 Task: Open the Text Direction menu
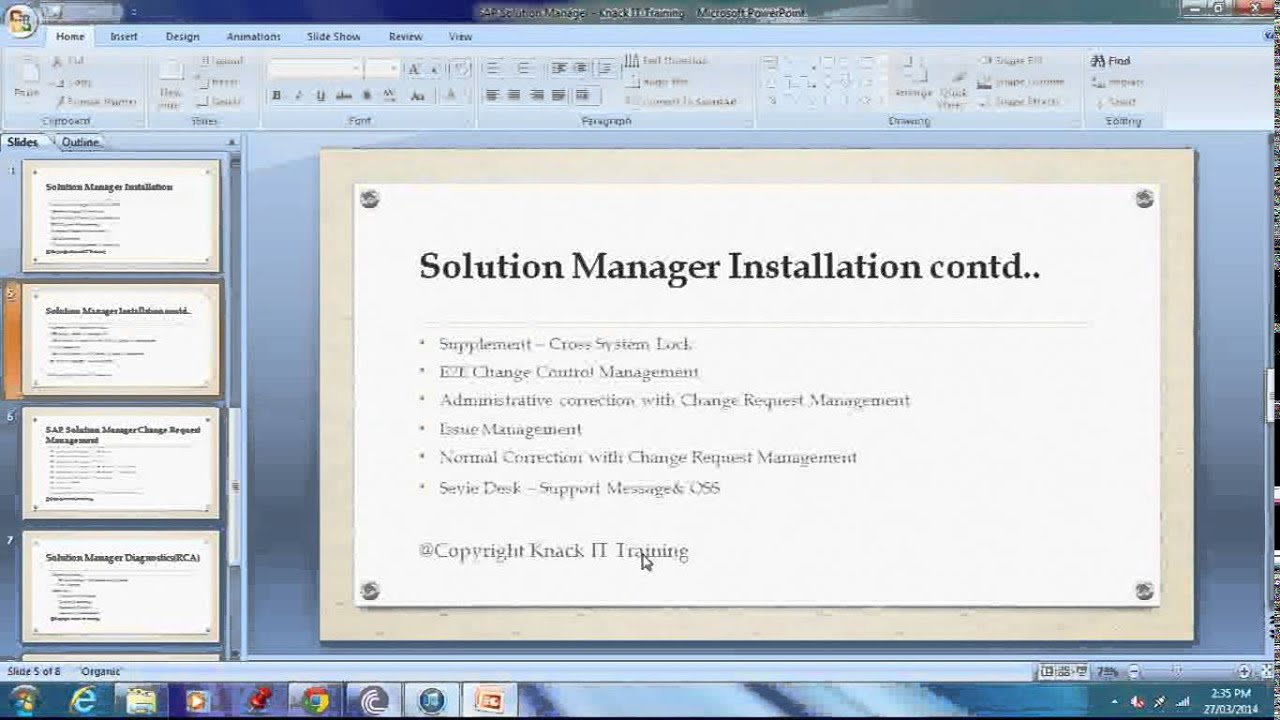[667, 61]
